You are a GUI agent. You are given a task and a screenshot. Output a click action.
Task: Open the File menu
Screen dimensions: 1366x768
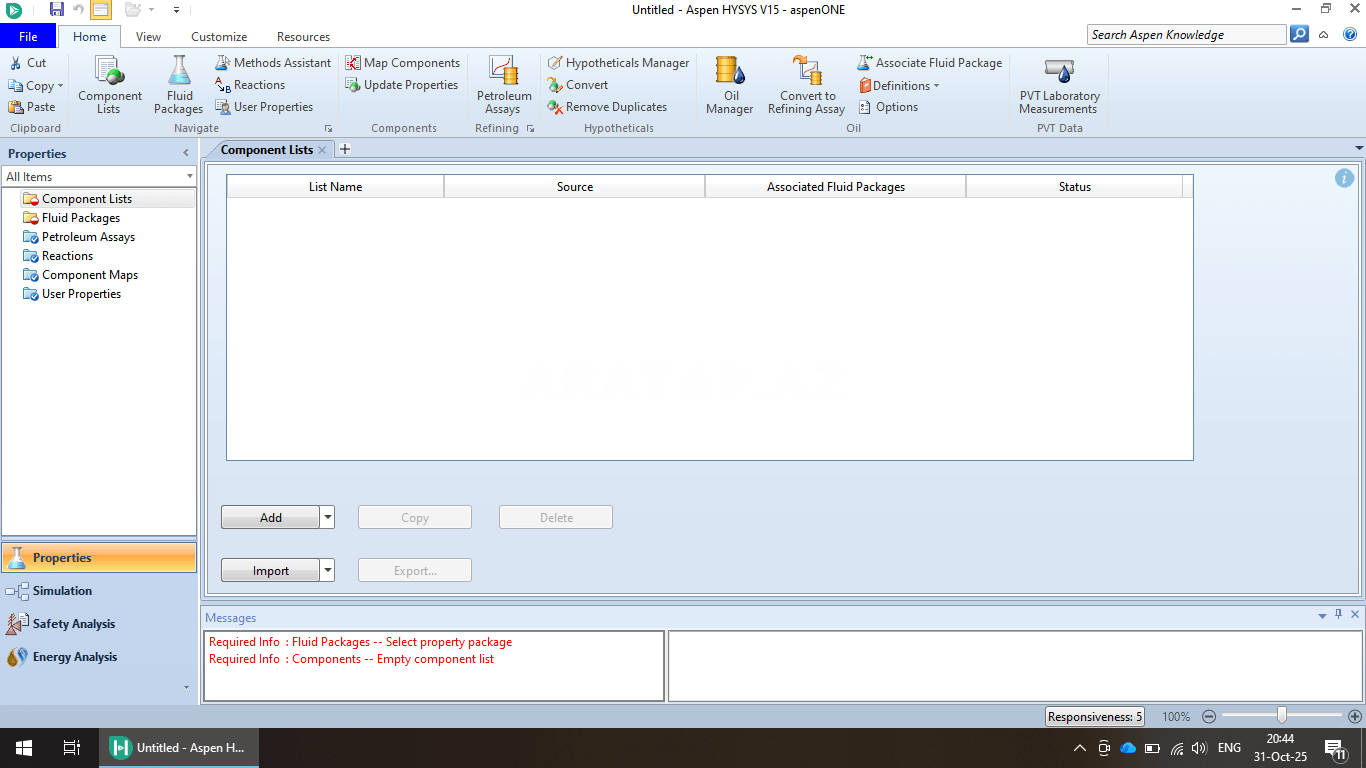pyautogui.click(x=28, y=37)
